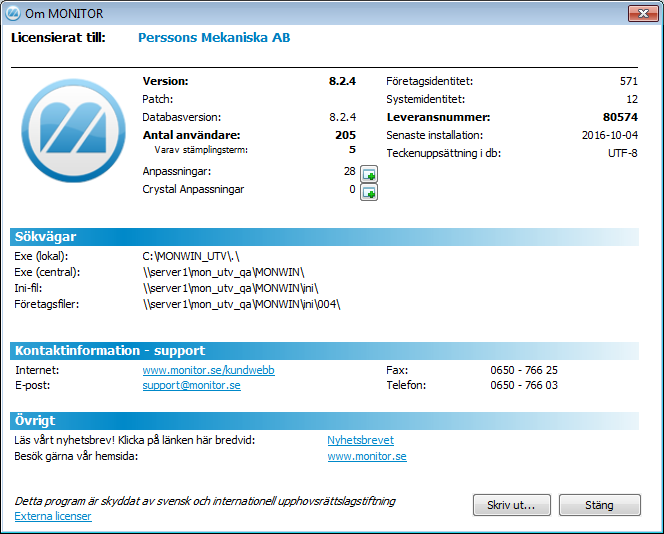The width and height of the screenshot is (664, 534).
Task: Click the Kontaktinformation - support section header
Action: 324,351
